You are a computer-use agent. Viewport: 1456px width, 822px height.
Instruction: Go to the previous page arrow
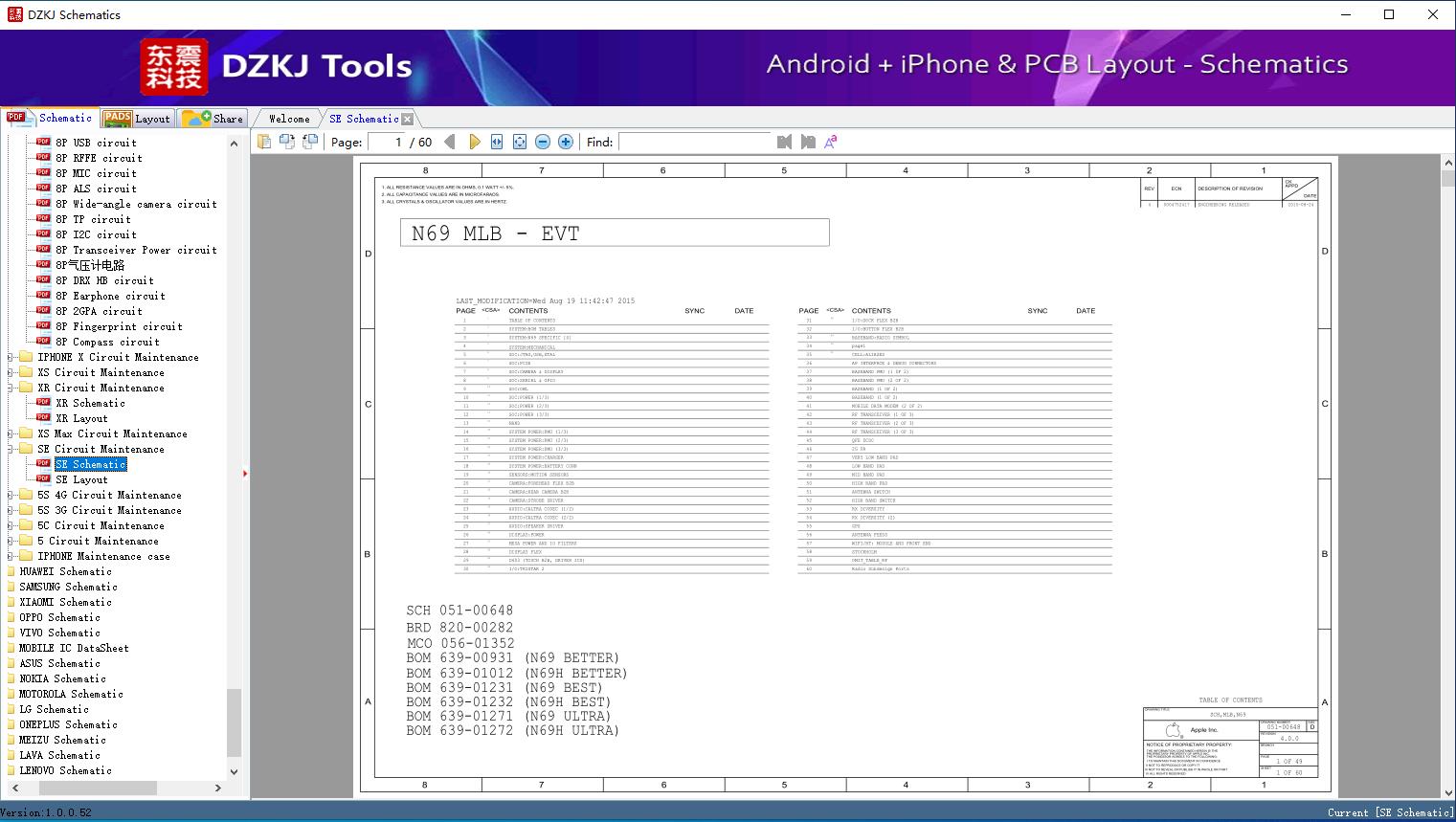(450, 142)
